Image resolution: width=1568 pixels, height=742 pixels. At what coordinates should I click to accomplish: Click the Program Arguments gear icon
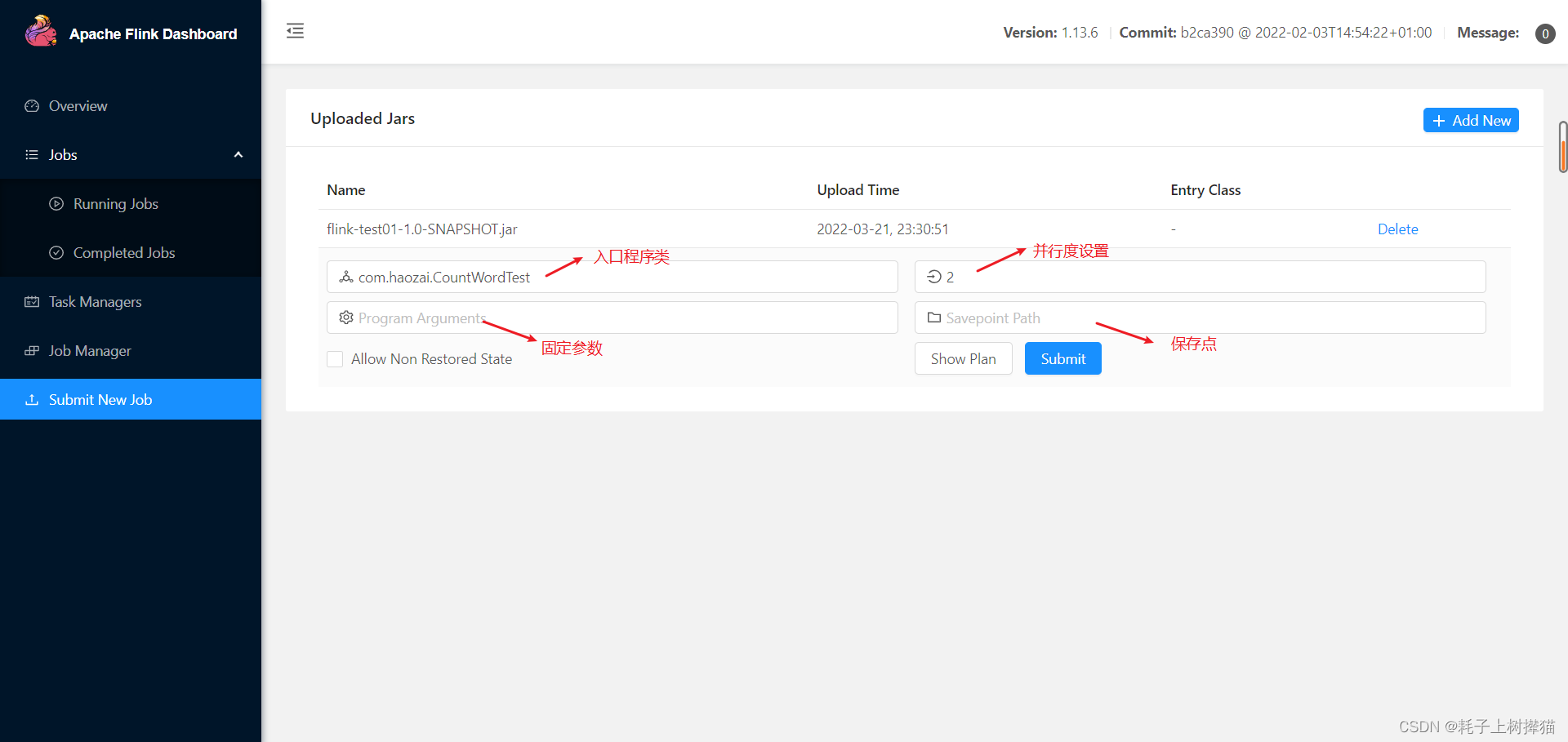[x=346, y=318]
